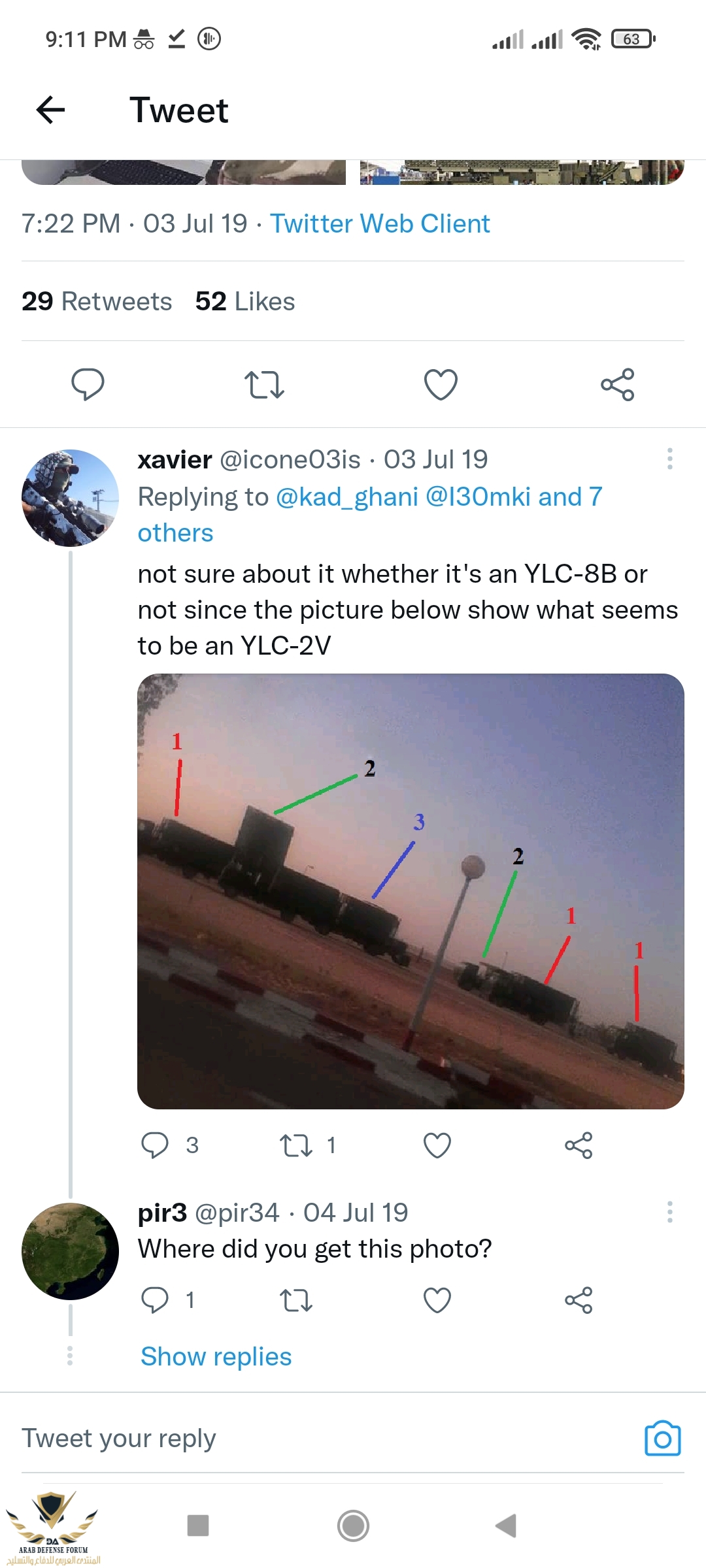View the 52 Likes list
The width and height of the screenshot is (706, 1568).
coord(245,301)
